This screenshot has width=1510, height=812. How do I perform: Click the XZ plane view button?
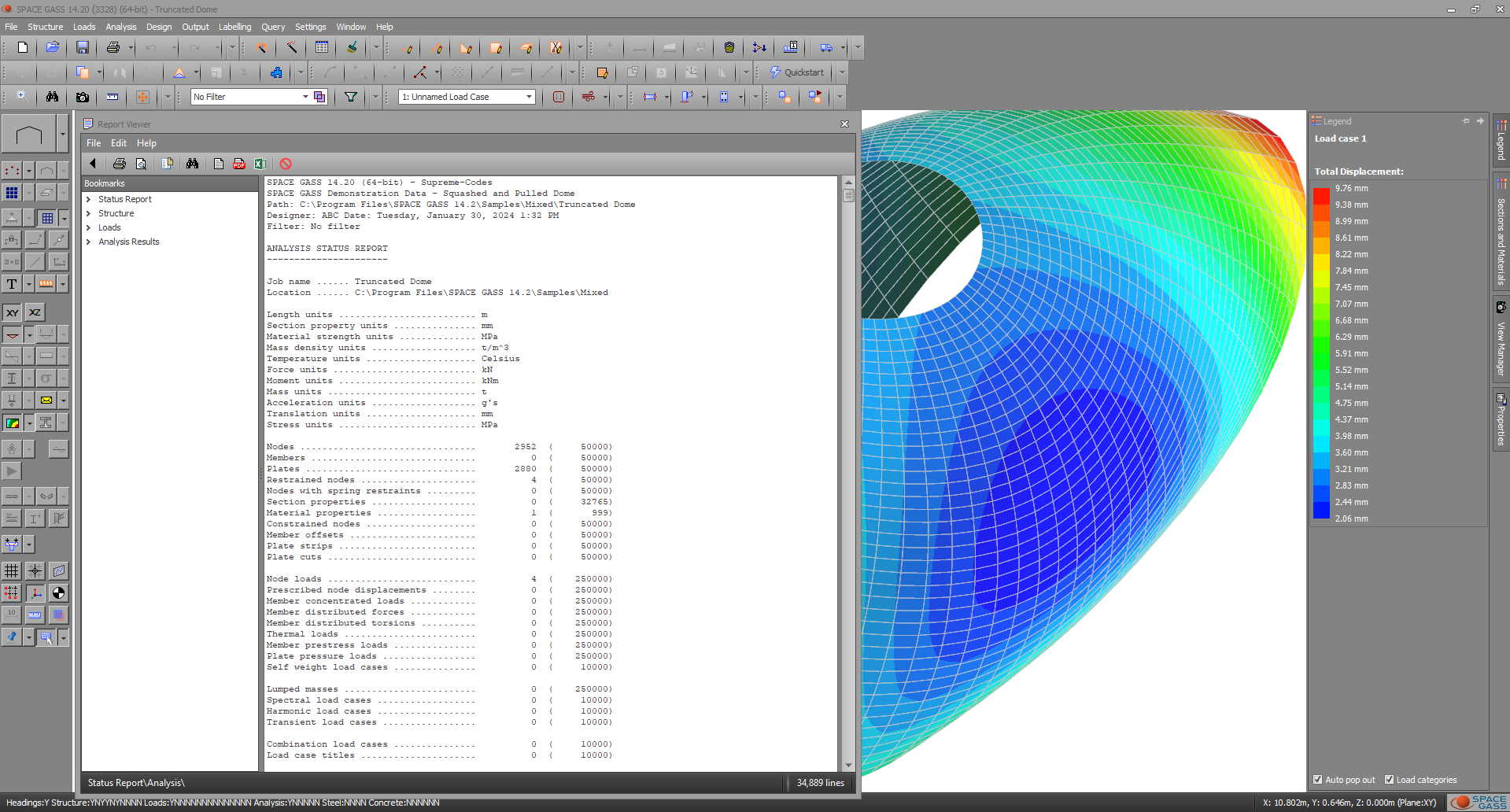coord(35,312)
